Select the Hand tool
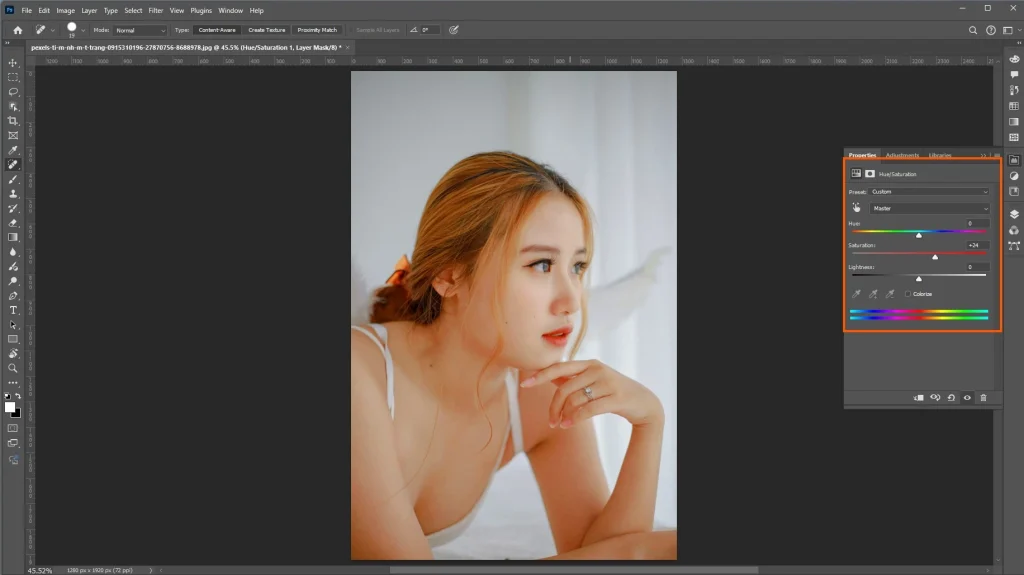Viewport: 1024px width, 575px height. point(13,353)
